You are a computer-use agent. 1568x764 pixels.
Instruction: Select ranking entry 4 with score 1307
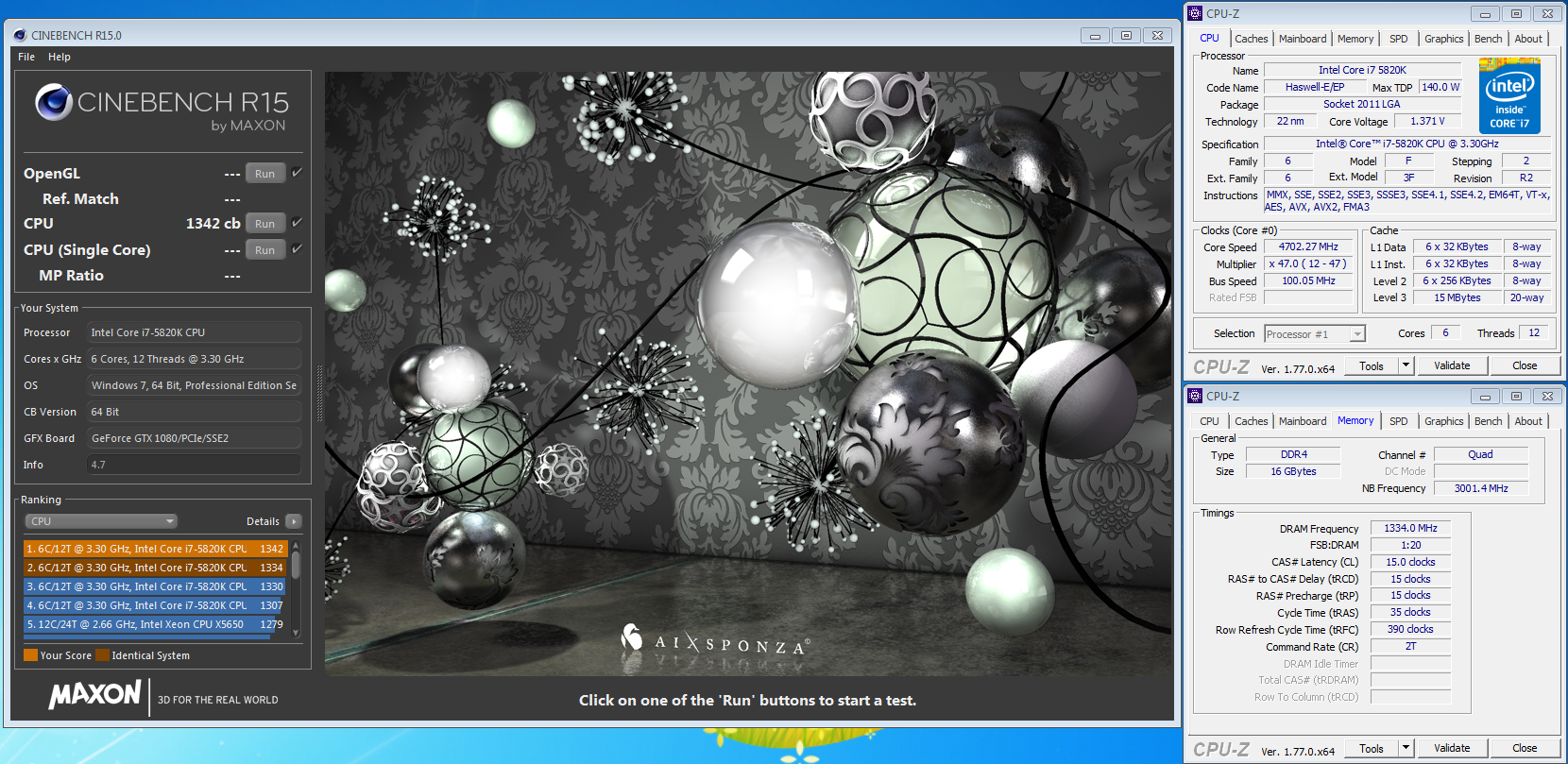click(x=155, y=605)
